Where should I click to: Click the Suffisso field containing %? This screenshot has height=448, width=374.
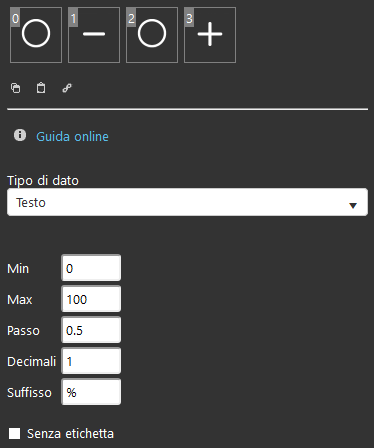(x=91, y=392)
